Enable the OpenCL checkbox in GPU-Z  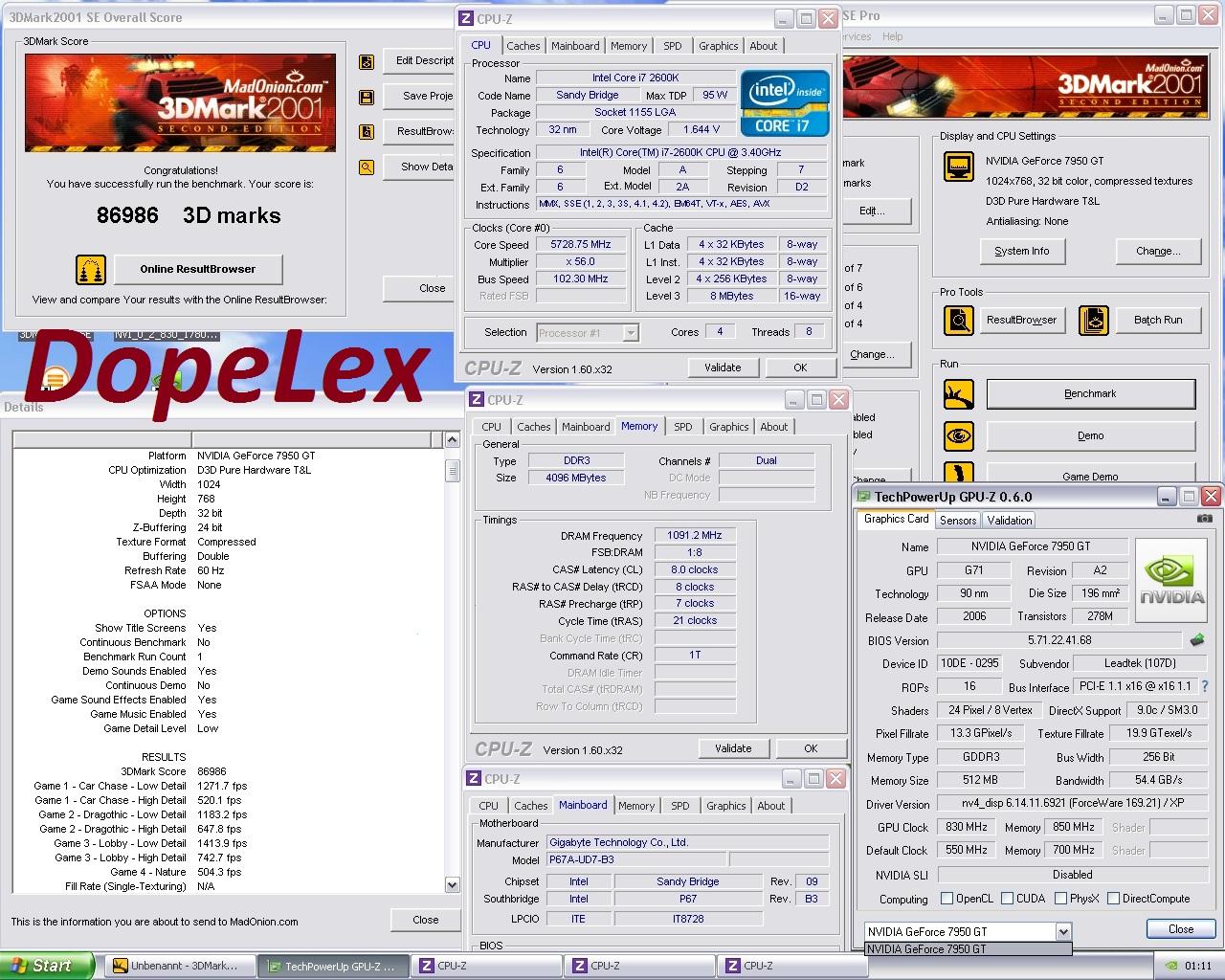tap(947, 899)
